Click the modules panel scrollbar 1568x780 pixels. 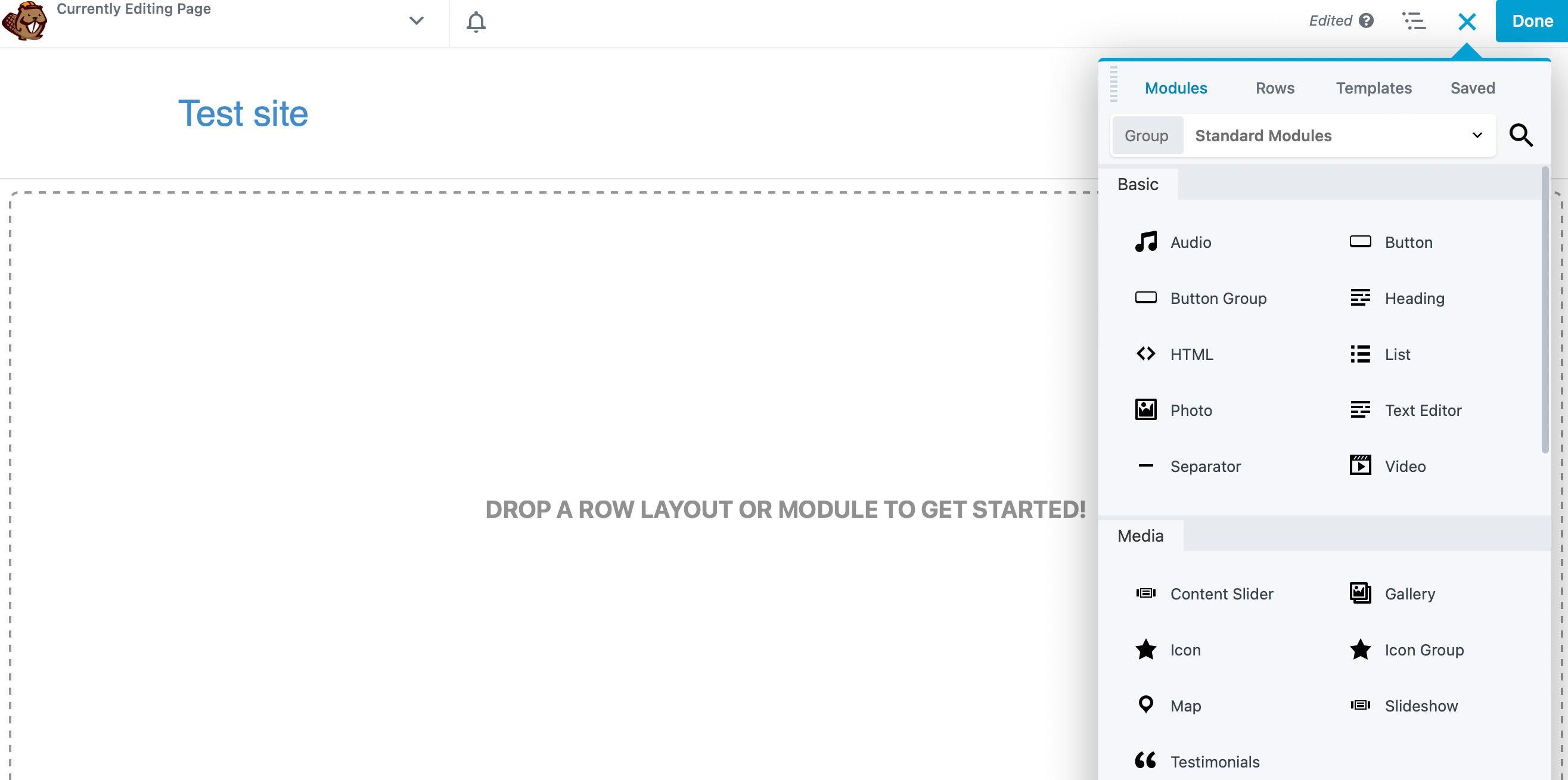1544,310
